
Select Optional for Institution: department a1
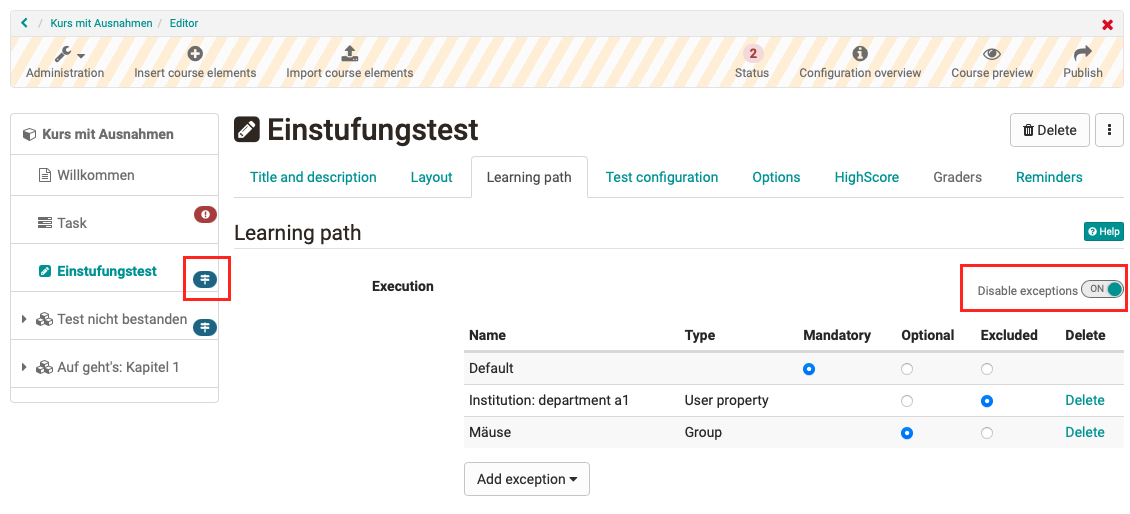907,401
